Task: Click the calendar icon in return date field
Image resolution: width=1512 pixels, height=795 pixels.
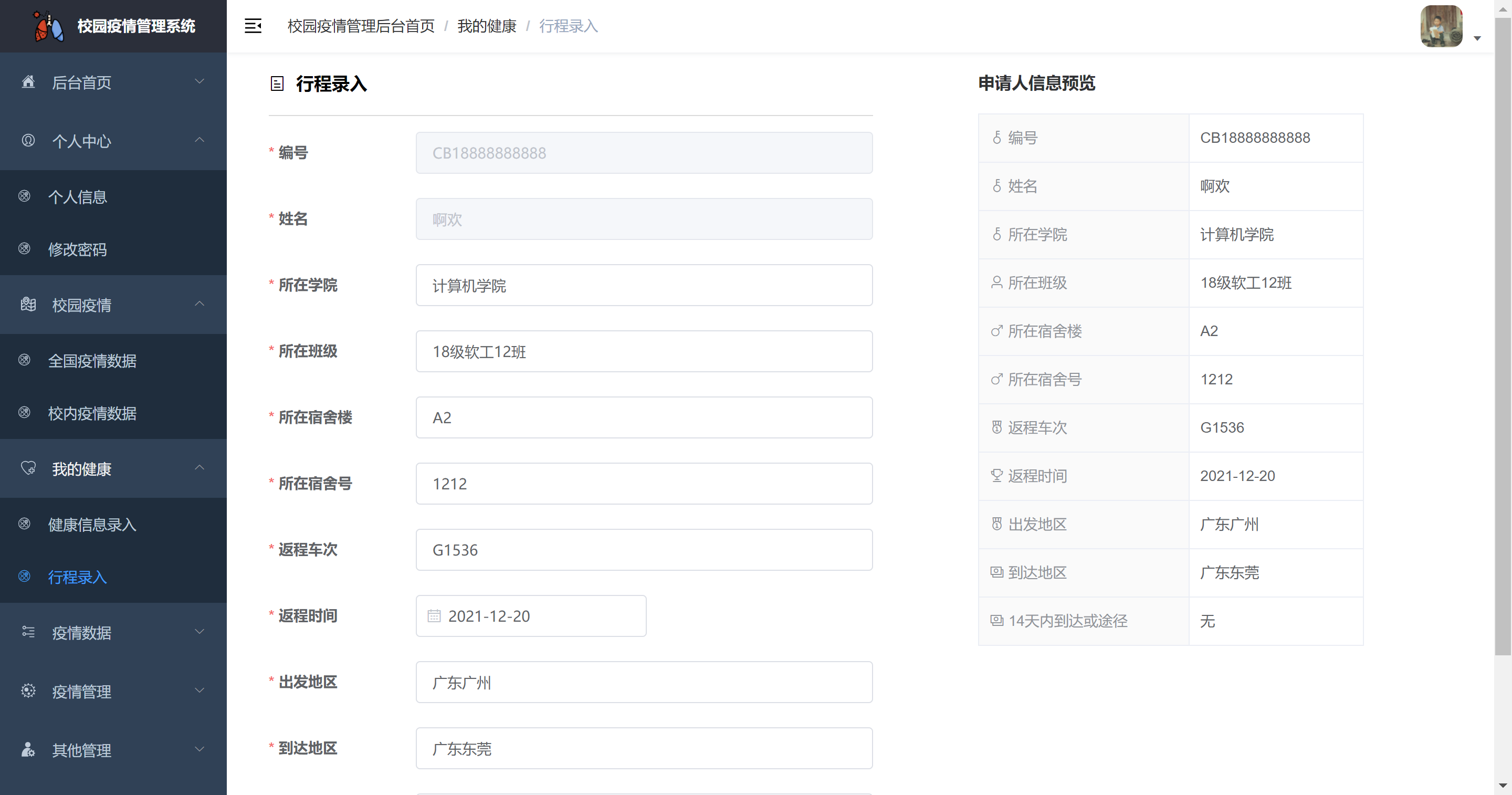Action: click(x=434, y=615)
